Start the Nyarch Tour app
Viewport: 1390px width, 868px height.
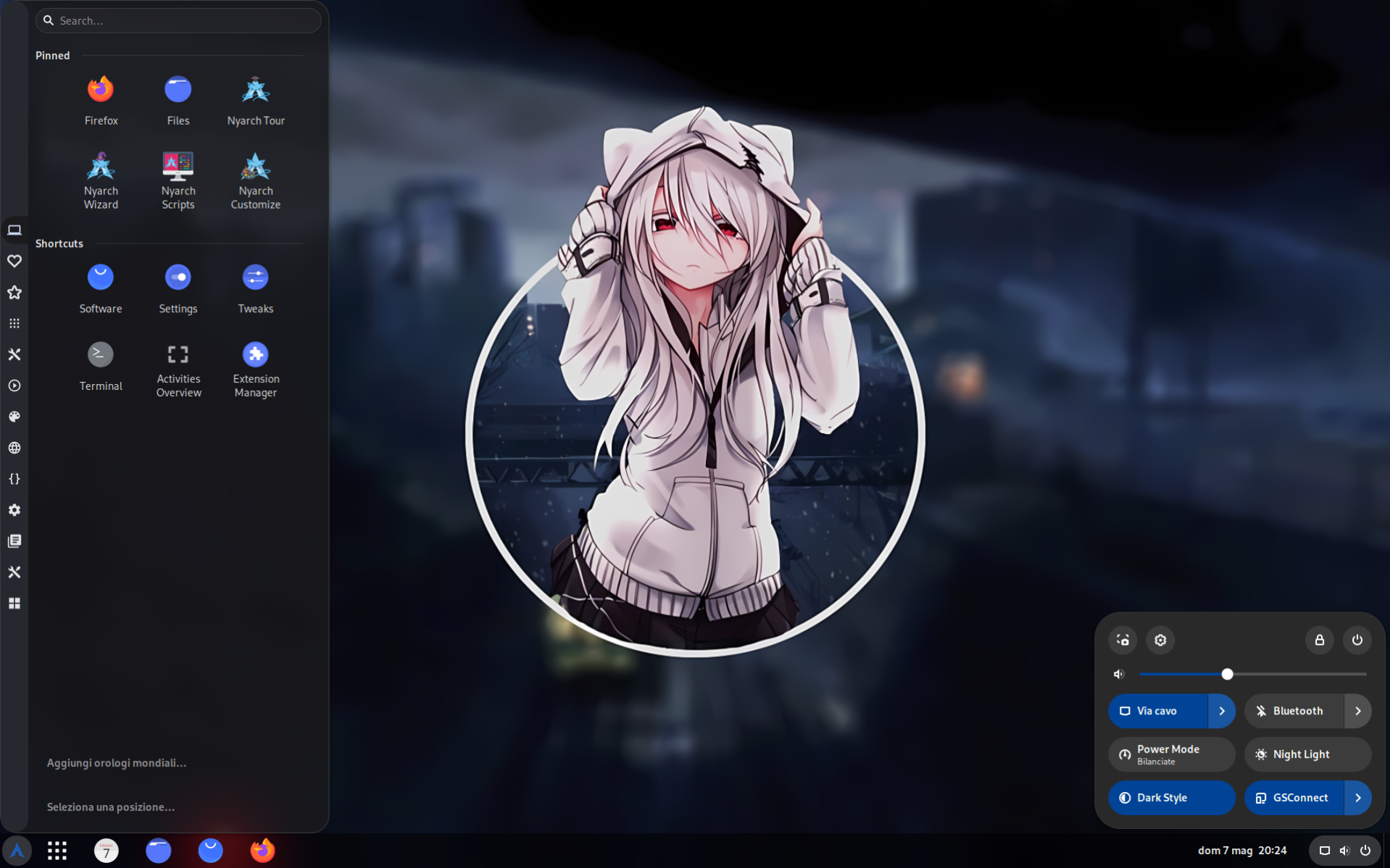[x=256, y=101]
